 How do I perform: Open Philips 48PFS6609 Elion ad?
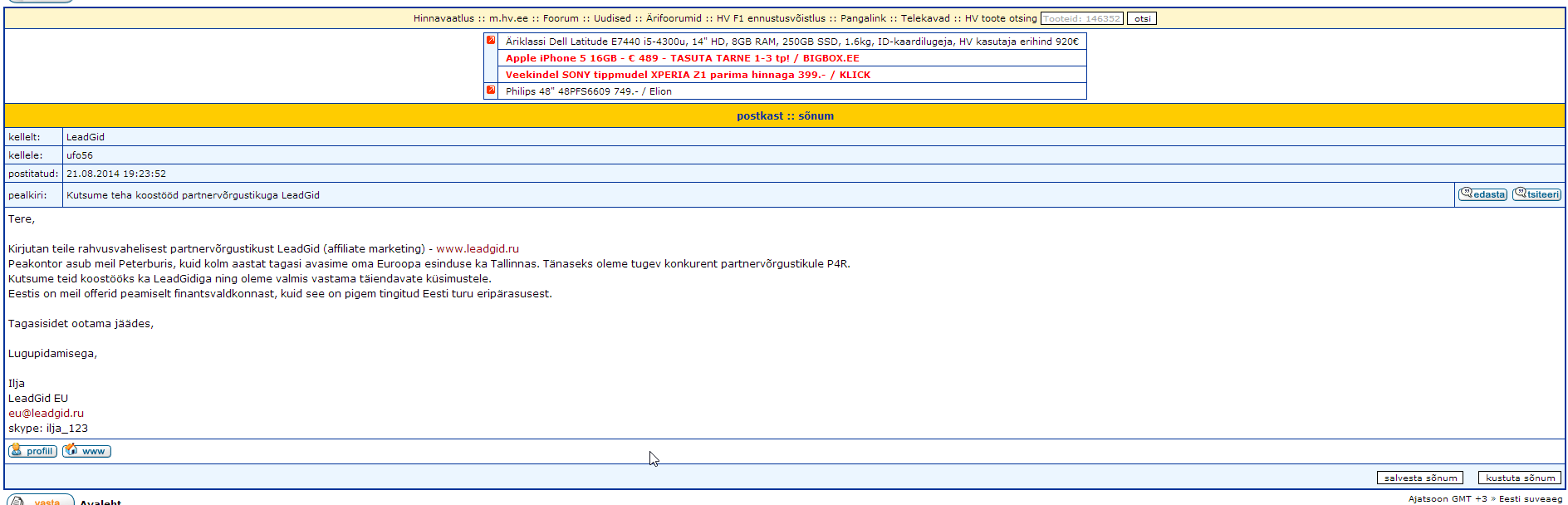coord(588,91)
